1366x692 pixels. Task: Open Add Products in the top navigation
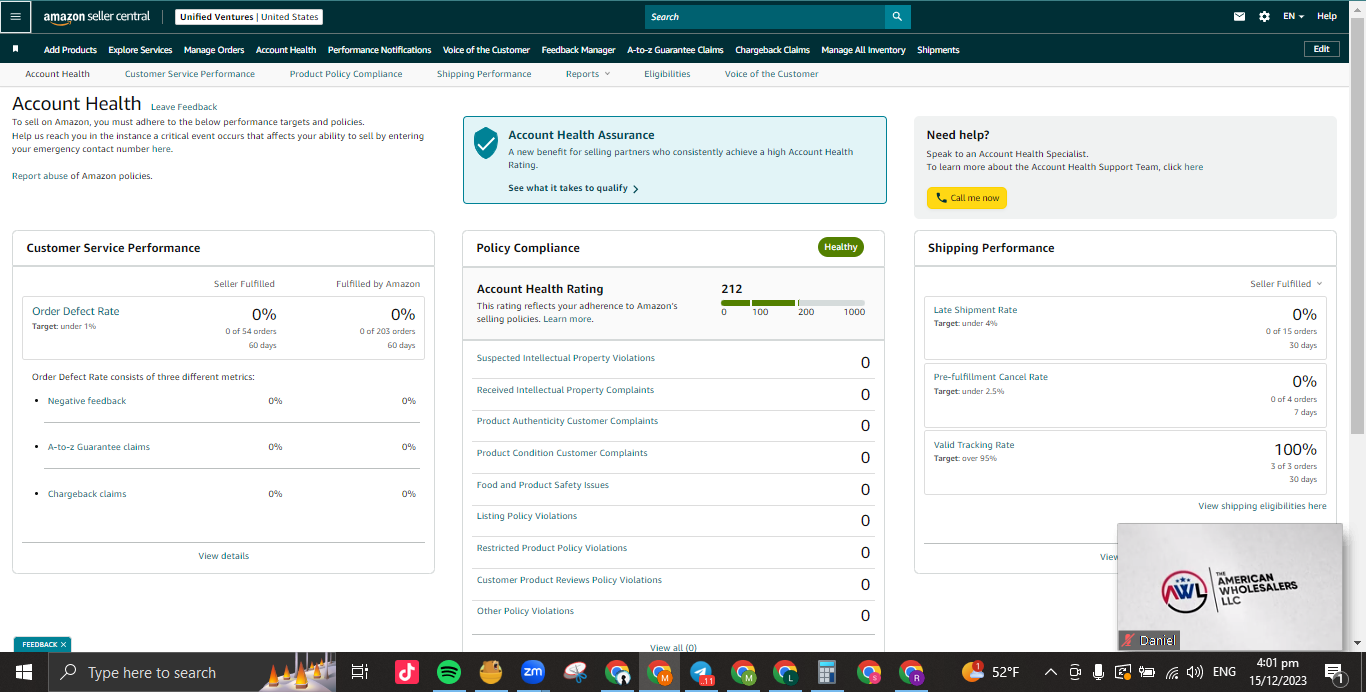coord(70,50)
